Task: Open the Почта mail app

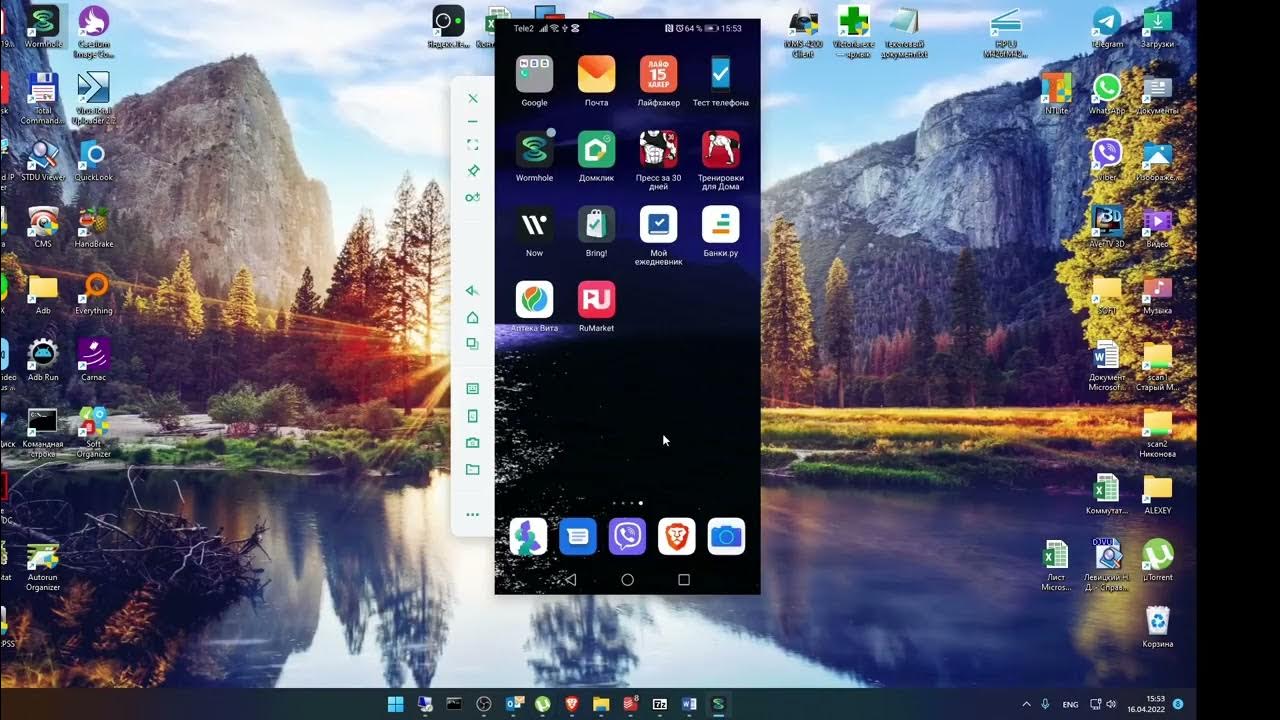Action: [596, 74]
